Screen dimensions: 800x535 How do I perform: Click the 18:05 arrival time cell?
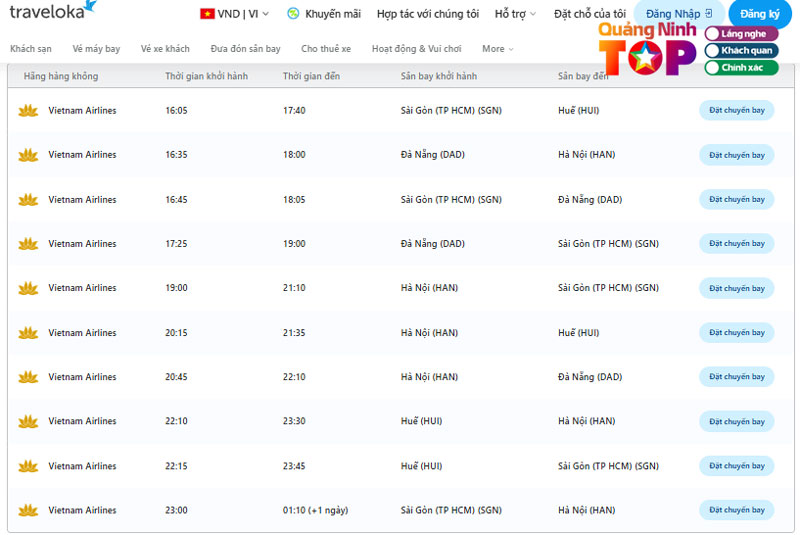pos(294,199)
